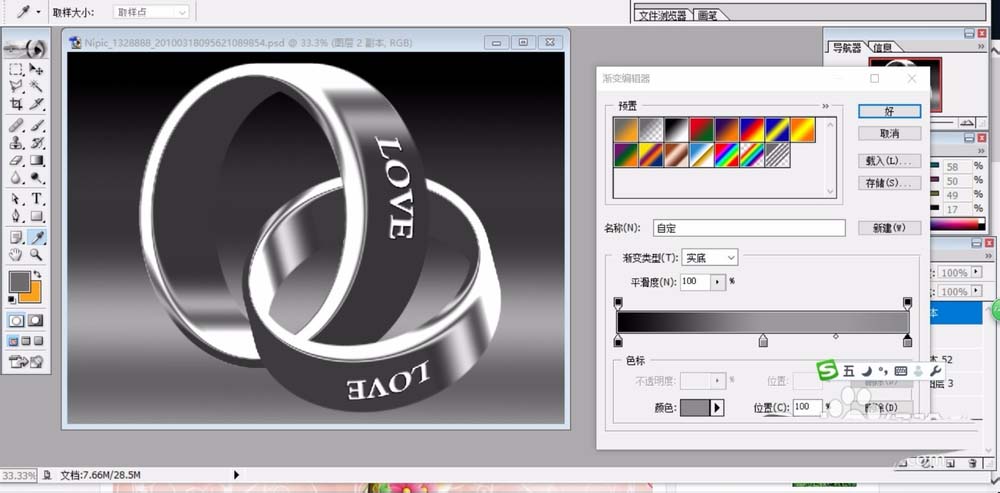Switch to the 文件浏览器 tab
Viewport: 1000px width, 493px height.
point(663,15)
